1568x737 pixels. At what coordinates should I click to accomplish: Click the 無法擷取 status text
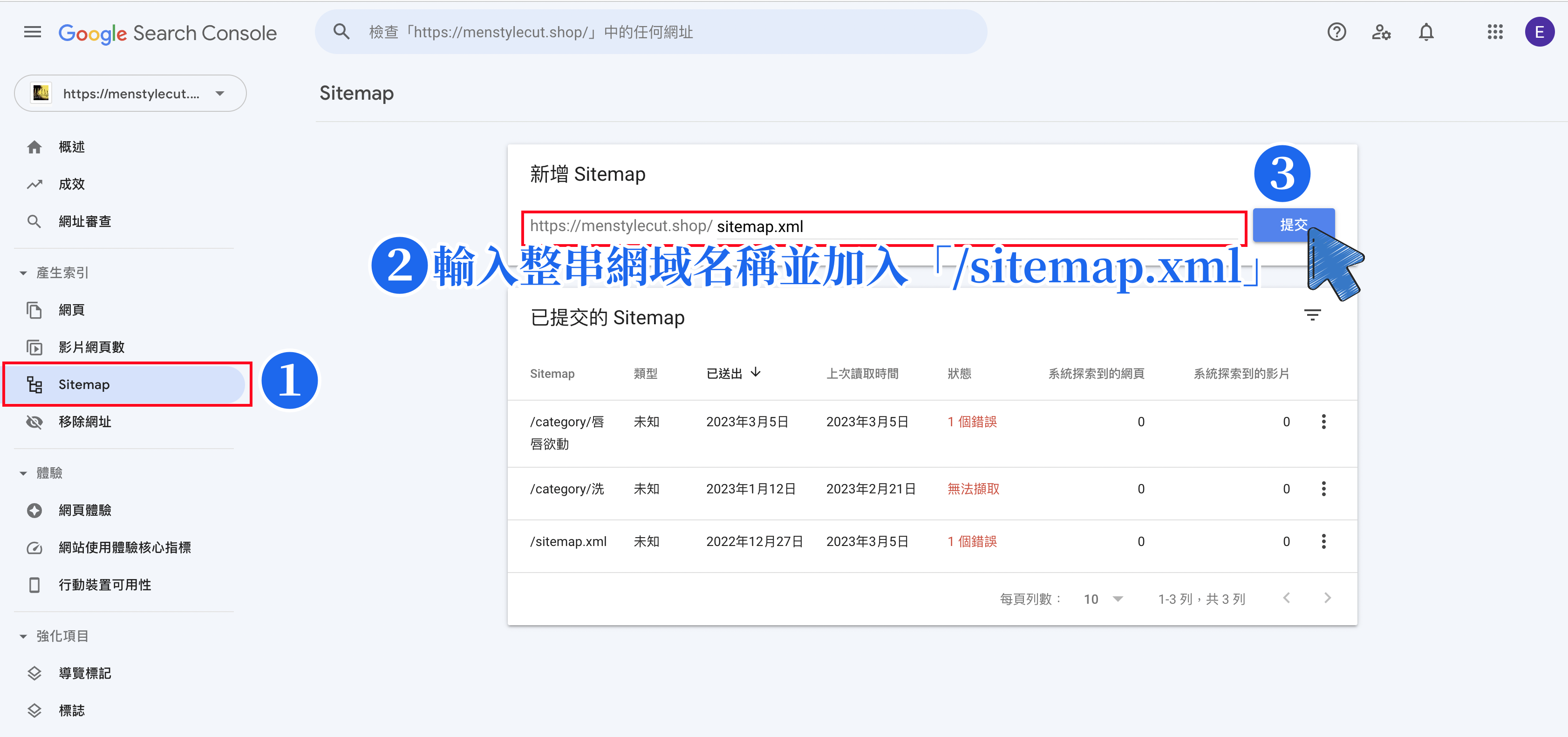click(973, 489)
